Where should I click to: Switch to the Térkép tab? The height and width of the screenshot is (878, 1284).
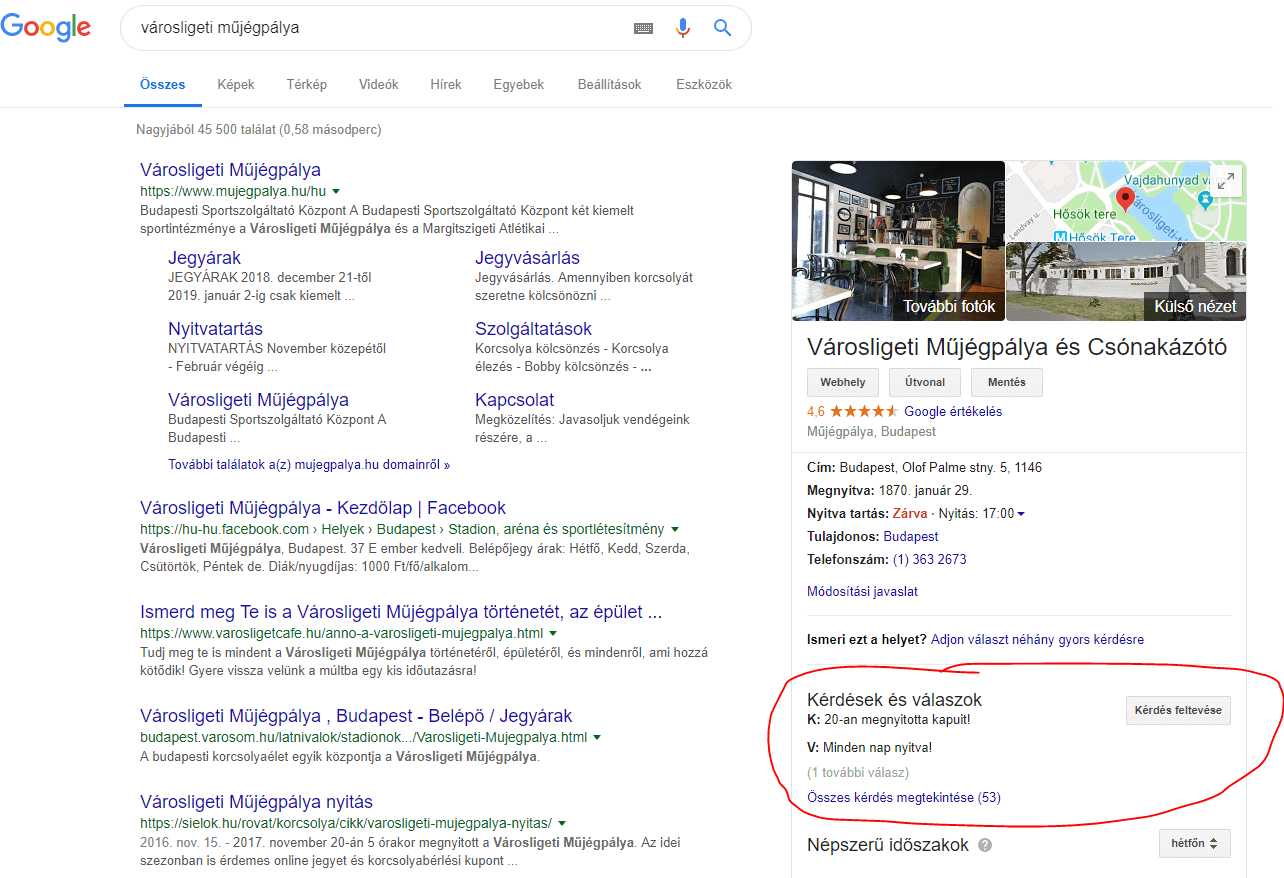point(306,85)
